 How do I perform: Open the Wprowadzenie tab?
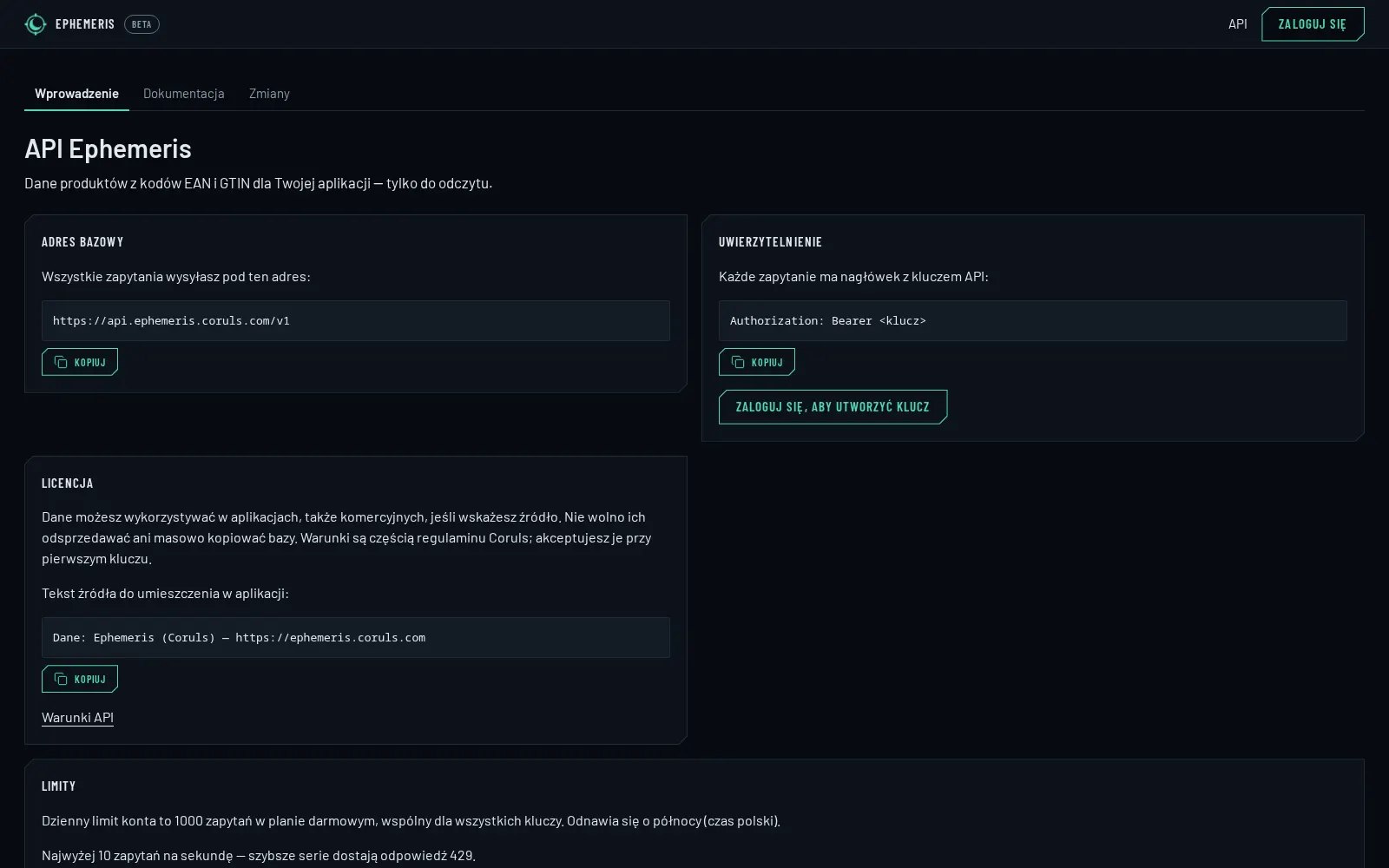[76, 93]
